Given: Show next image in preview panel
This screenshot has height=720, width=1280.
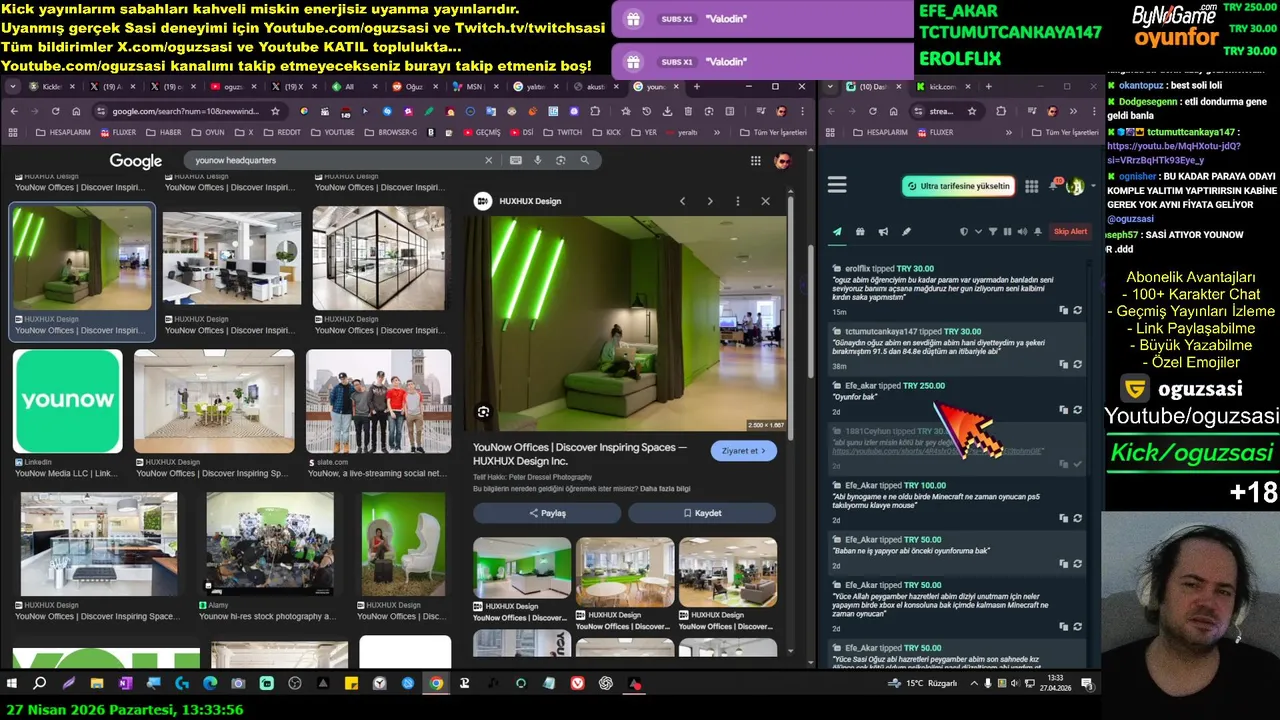Looking at the screenshot, I should [x=710, y=201].
